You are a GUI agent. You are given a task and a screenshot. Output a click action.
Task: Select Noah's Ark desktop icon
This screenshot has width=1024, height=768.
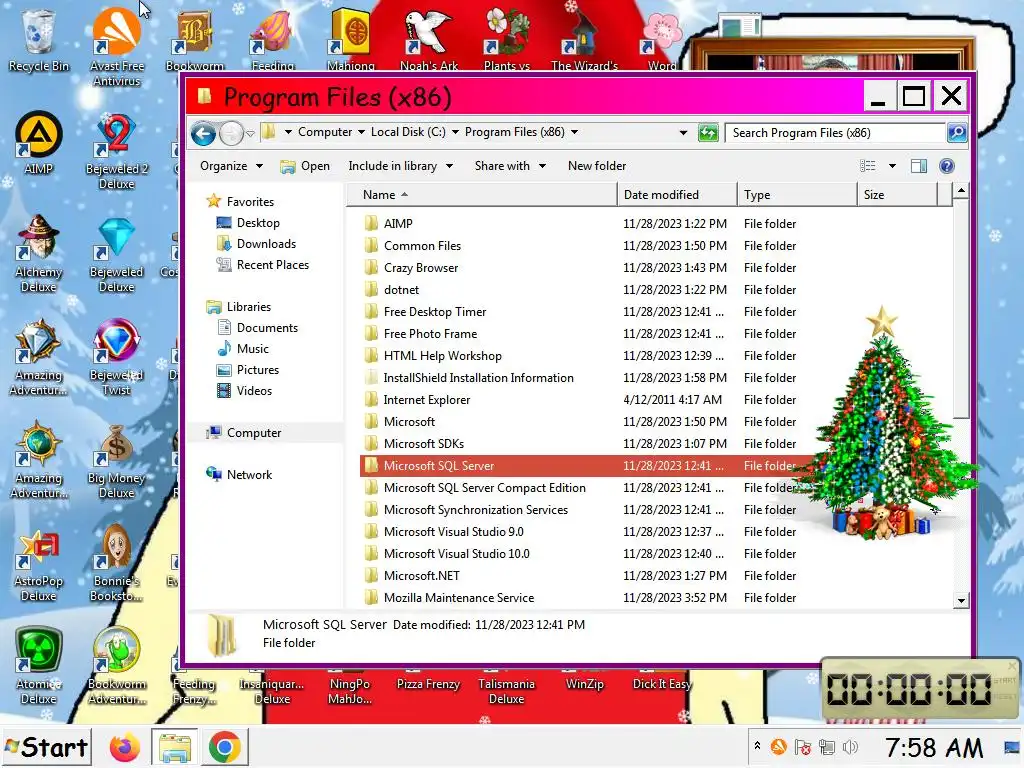coord(428,39)
